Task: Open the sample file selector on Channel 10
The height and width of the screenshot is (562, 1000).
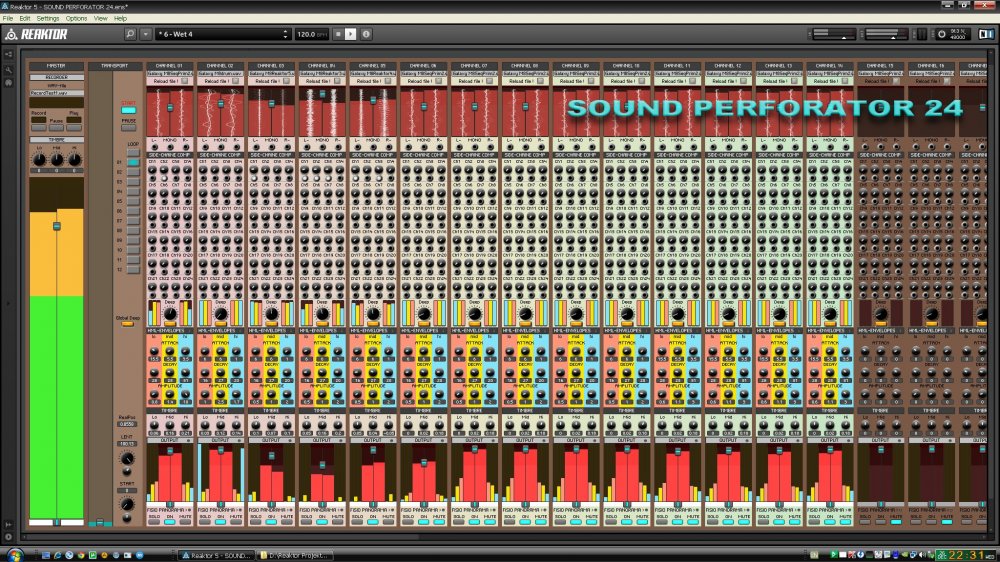Action: coord(627,74)
